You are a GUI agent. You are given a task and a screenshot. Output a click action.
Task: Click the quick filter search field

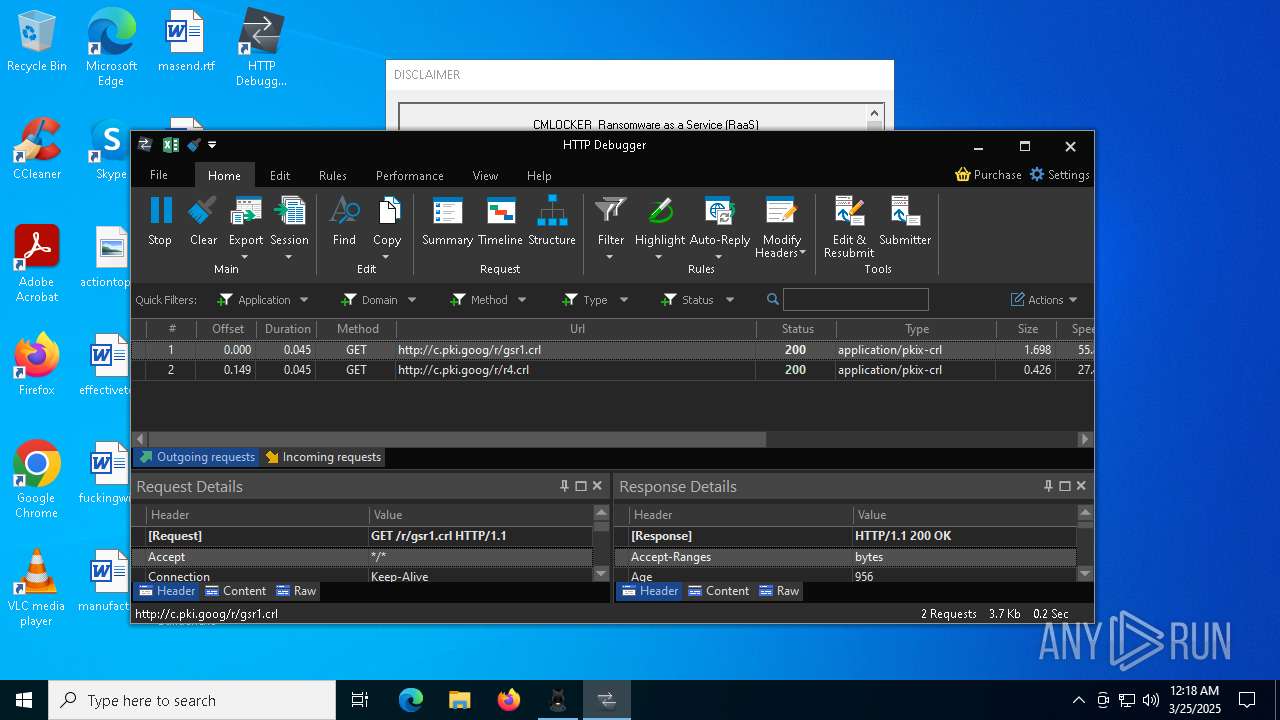pos(855,300)
